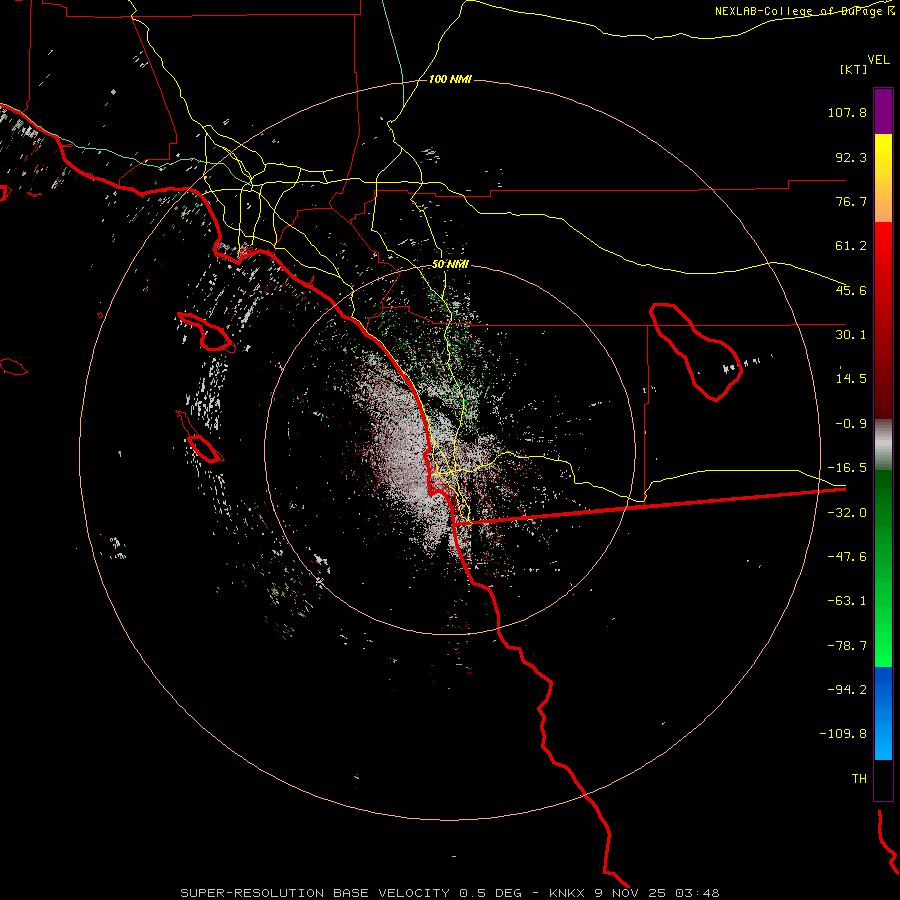This screenshot has width=900, height=900.
Task: Click the -94.2 velocity scale value
Action: coord(847,690)
